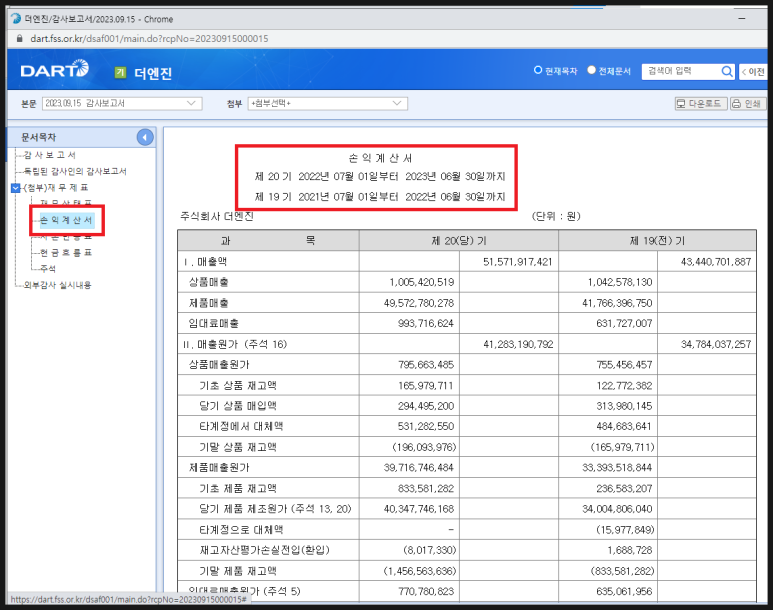Click the DART logo
Viewport: 773px width, 610px height.
[55, 70]
